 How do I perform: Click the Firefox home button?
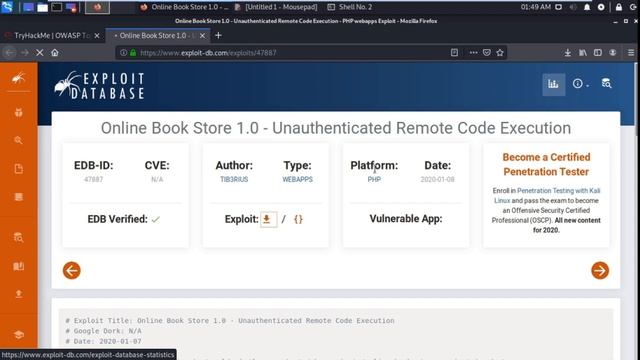click(x=55, y=53)
